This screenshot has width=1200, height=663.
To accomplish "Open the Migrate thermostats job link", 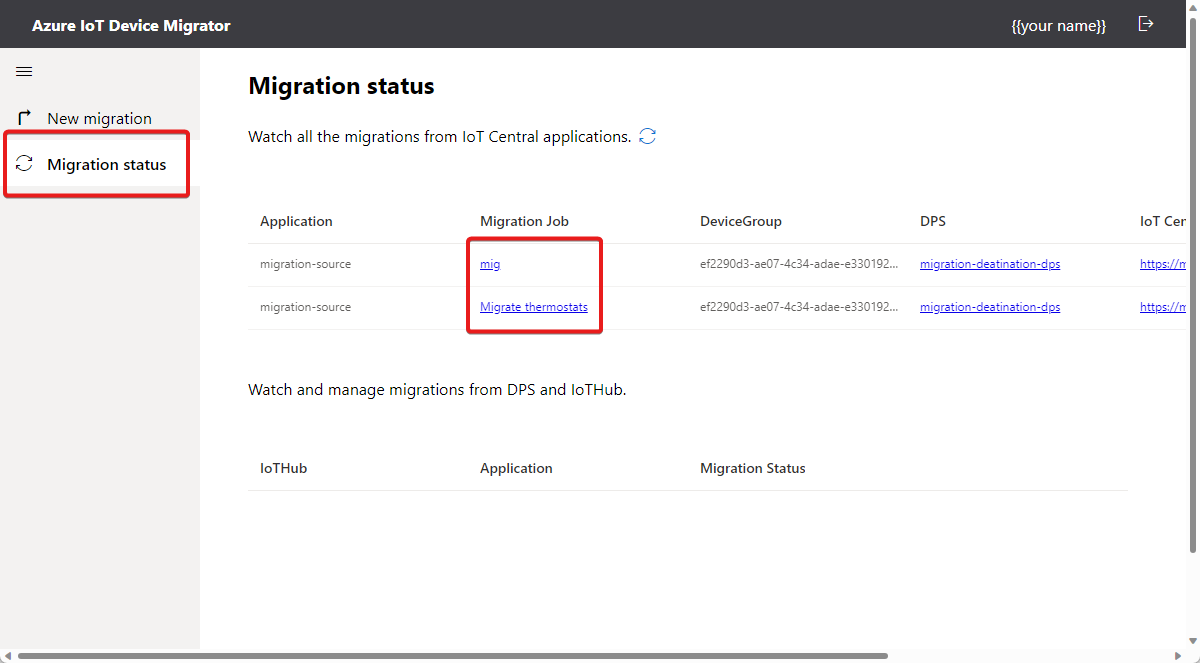I will [533, 307].
